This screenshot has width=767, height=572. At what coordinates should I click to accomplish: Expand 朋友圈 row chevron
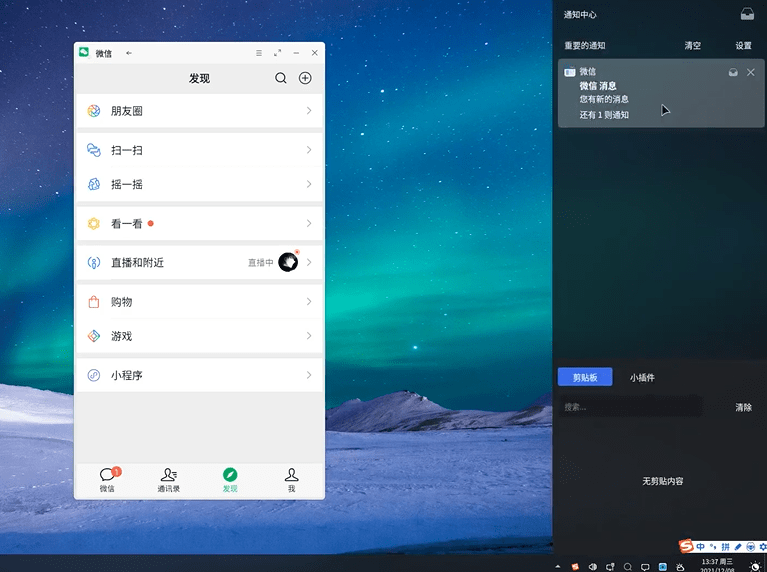[x=309, y=111]
